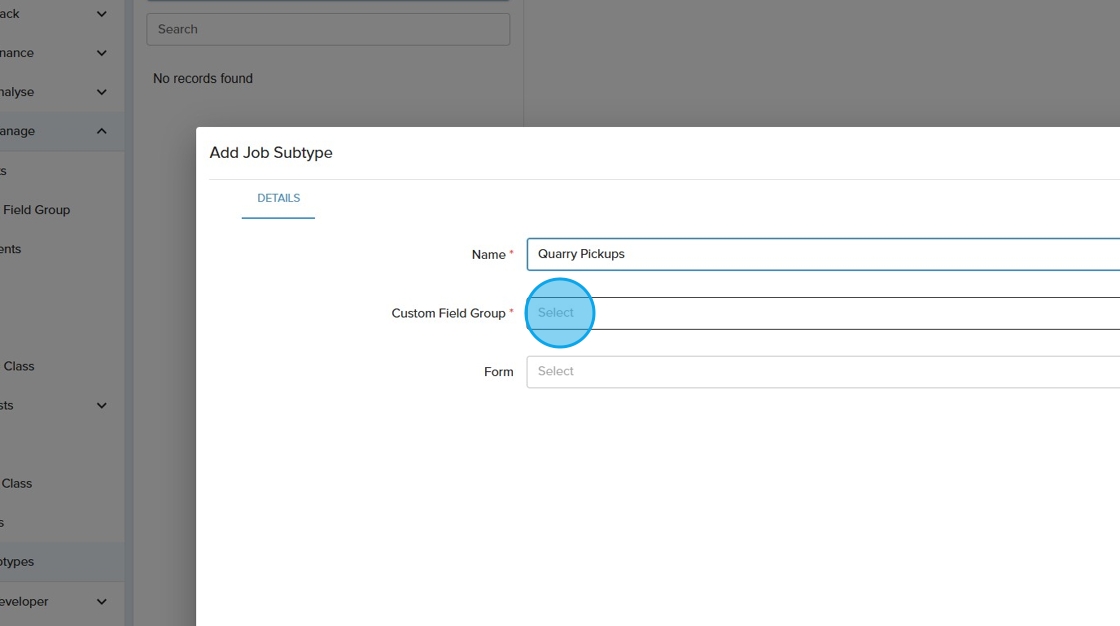
Task: Select the Class item below Subtypes' "sts" section
Action: tap(17, 483)
